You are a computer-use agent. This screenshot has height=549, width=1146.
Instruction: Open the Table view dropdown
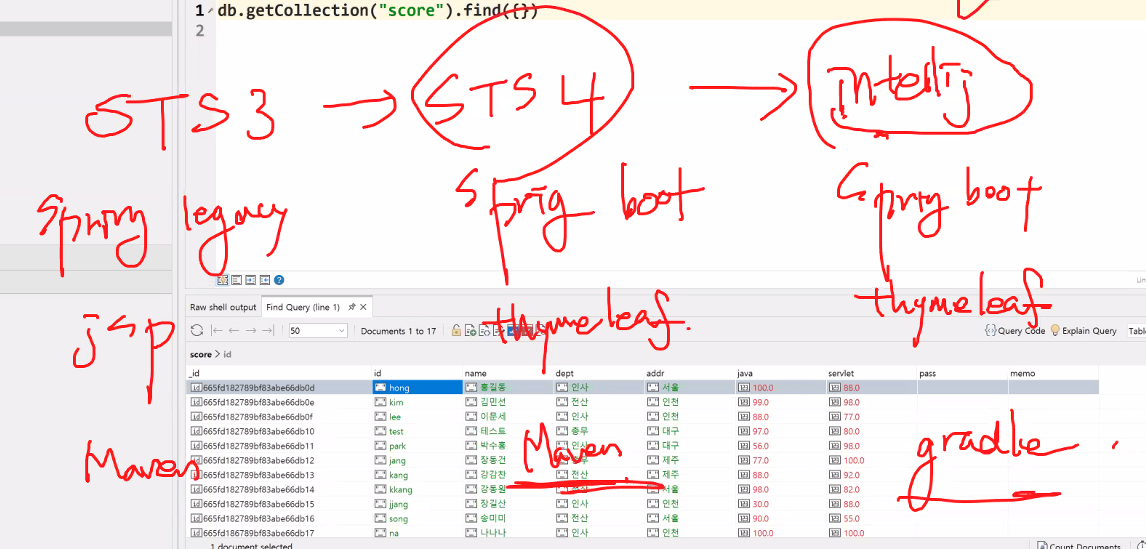[1136, 330]
